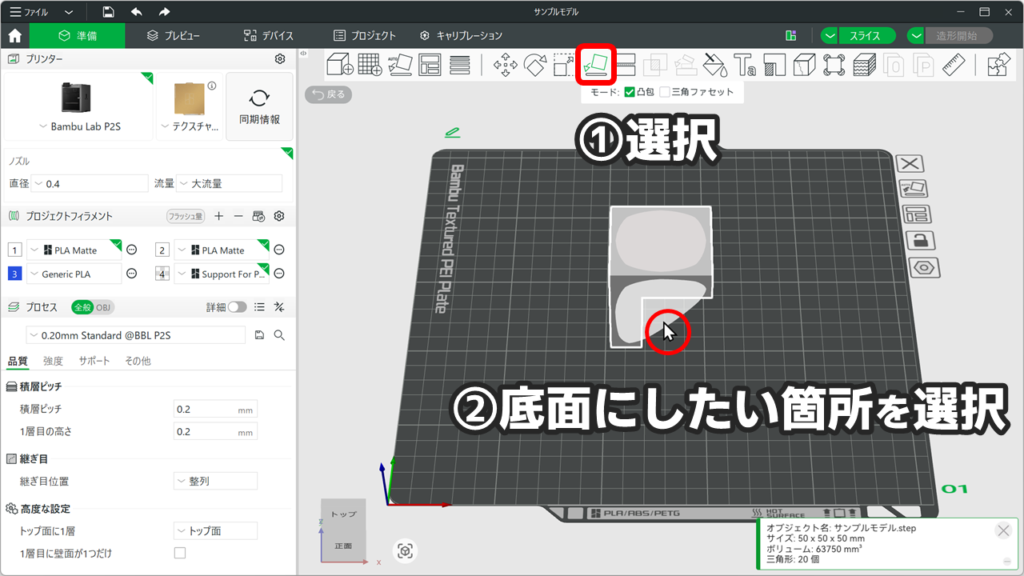Click the Add Plate grid icon

tap(369, 65)
